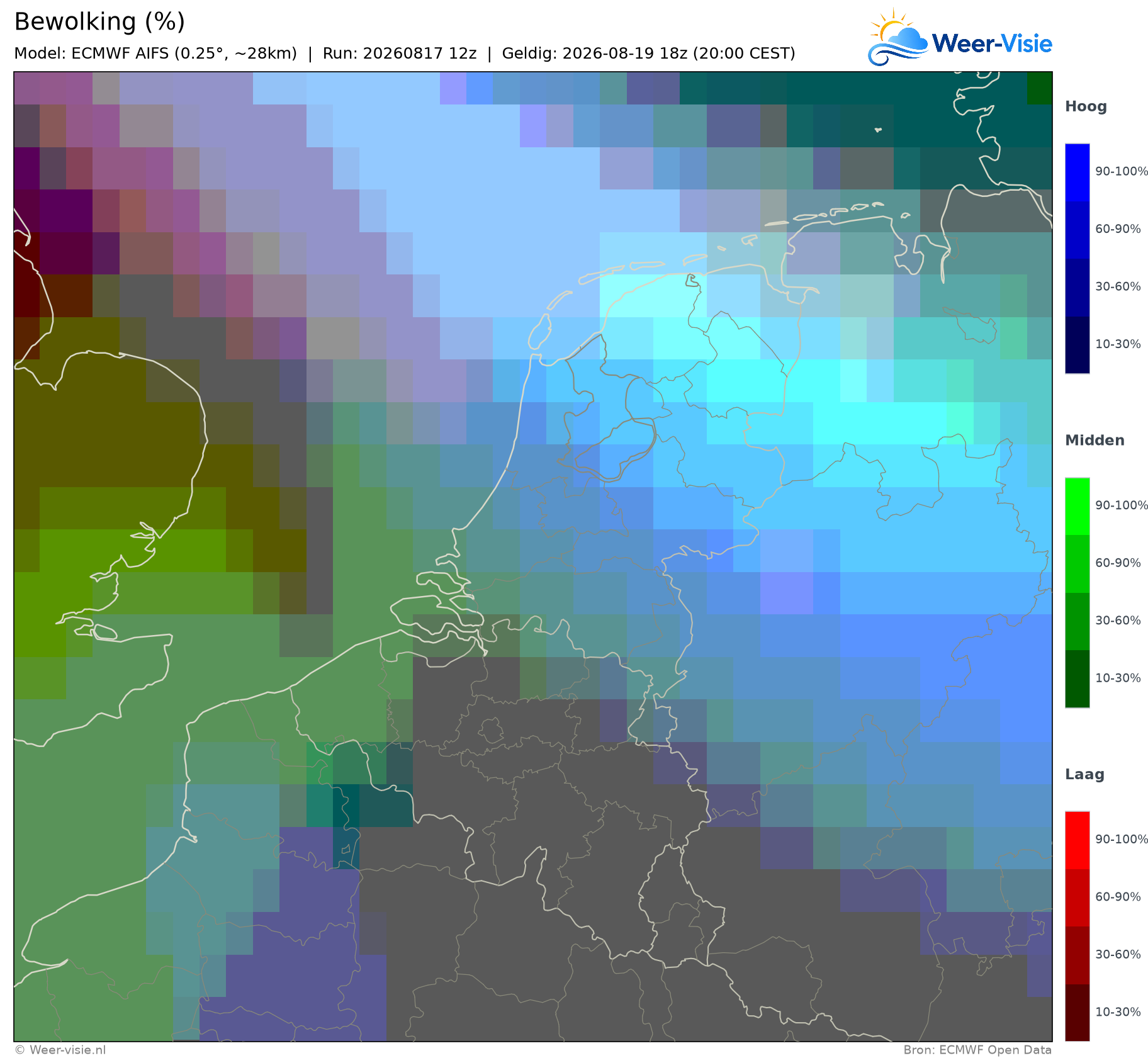
Task: Select the Midden 90-100% bright green swatch
Action: (x=1077, y=507)
